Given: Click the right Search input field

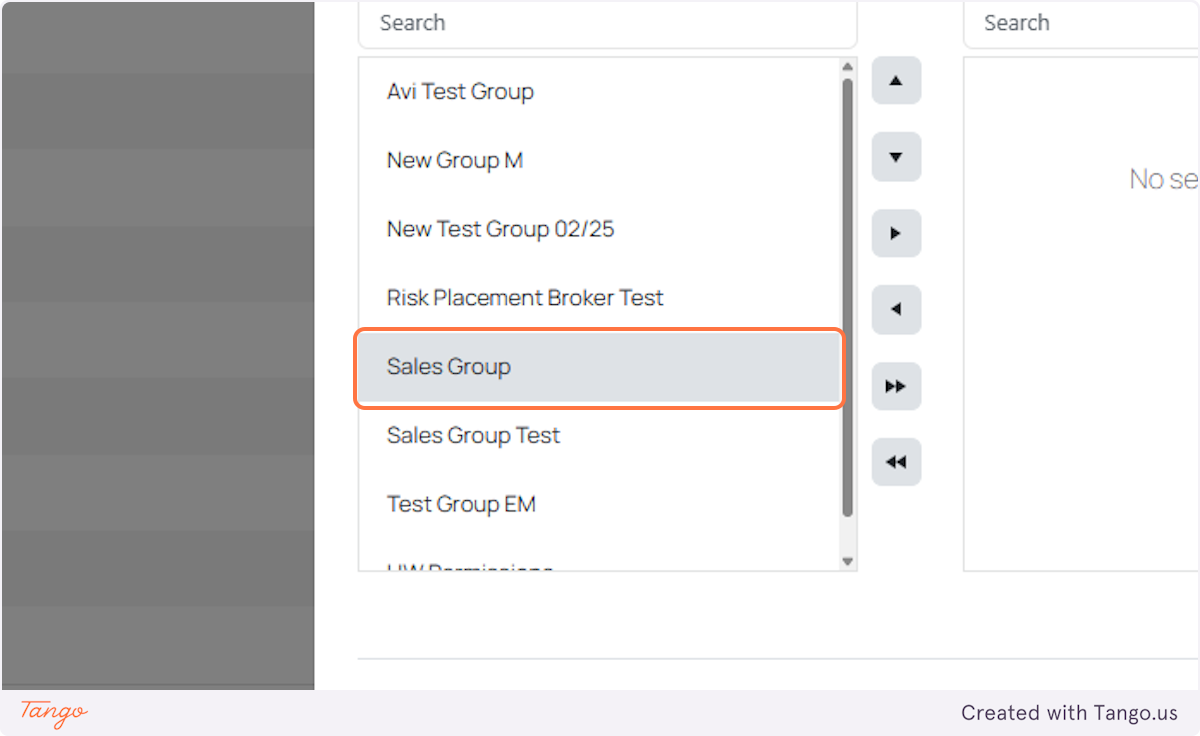Looking at the screenshot, I should pyautogui.click(x=1080, y=22).
